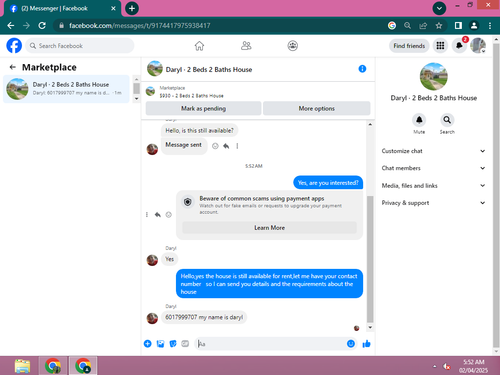This screenshot has height=375, width=500.
Task: Reload page with browser refresh icon
Action: tap(42, 26)
